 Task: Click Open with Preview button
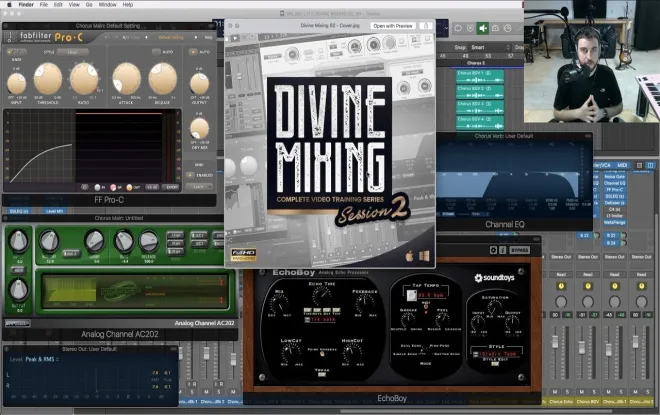click(x=393, y=26)
